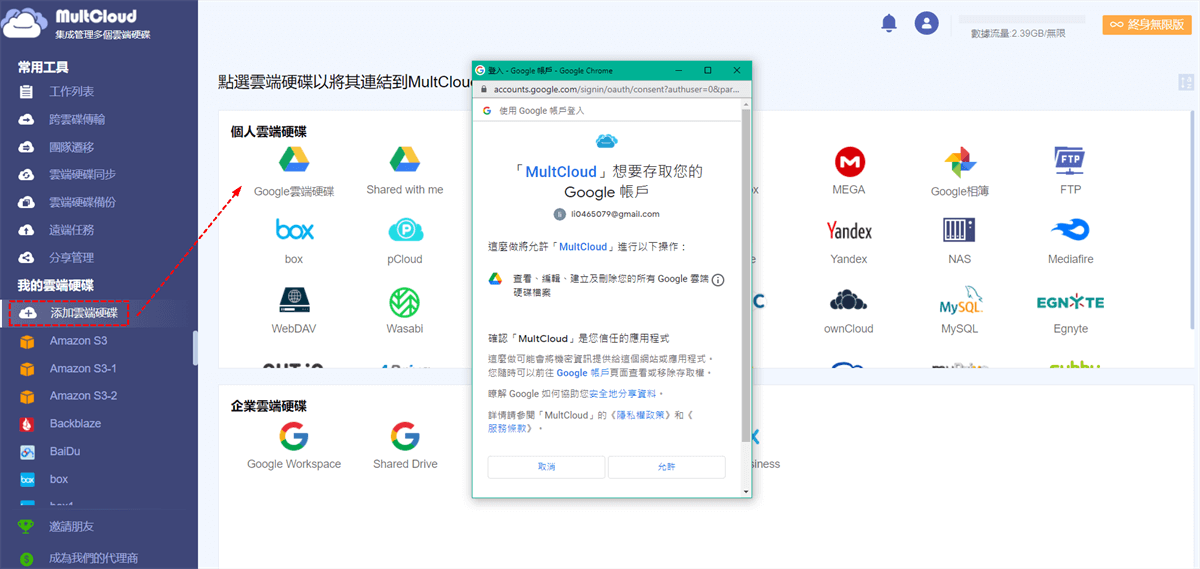Viewport: 1200px width, 569px height.
Task: Click the popup vertical scrollbar
Action: click(x=746, y=275)
